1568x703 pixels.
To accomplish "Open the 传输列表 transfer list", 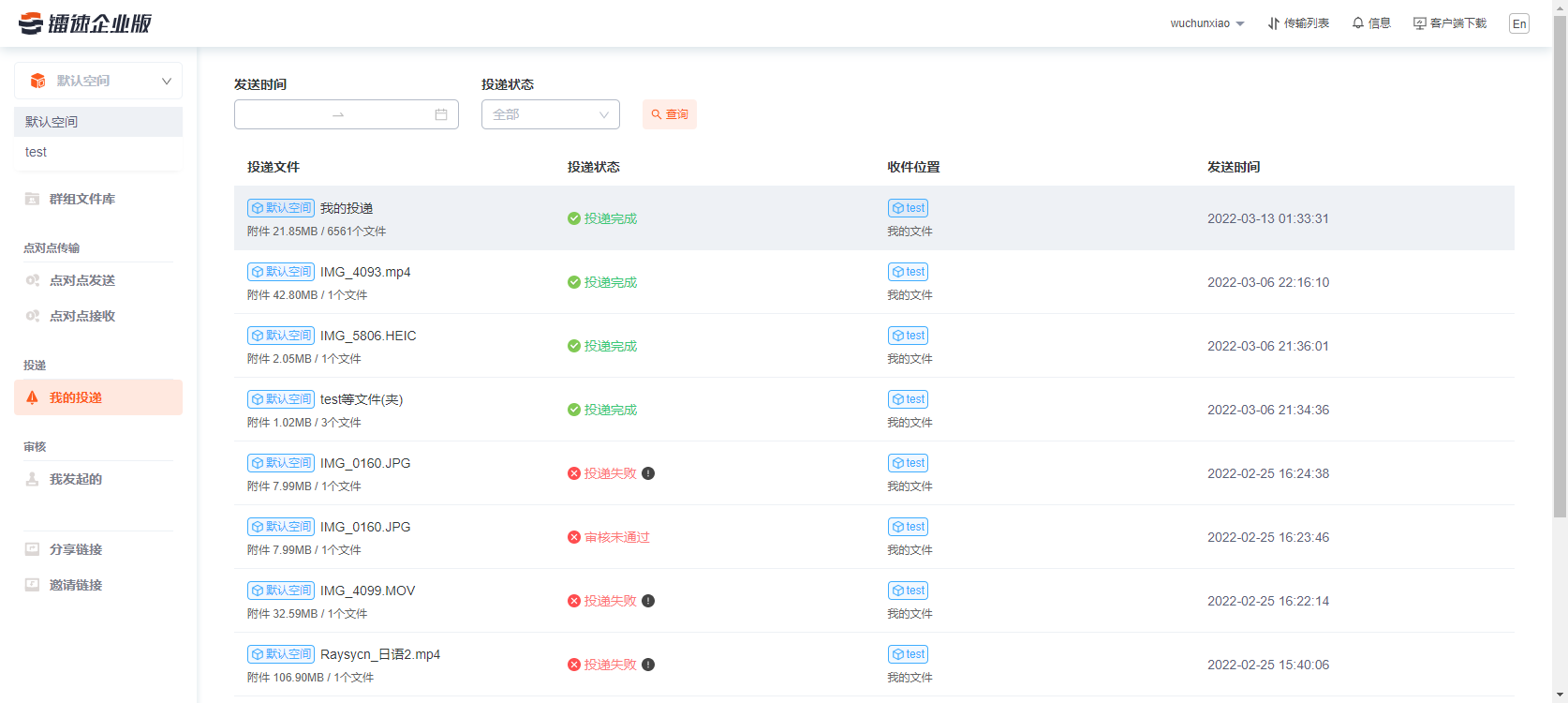I will (1298, 23).
